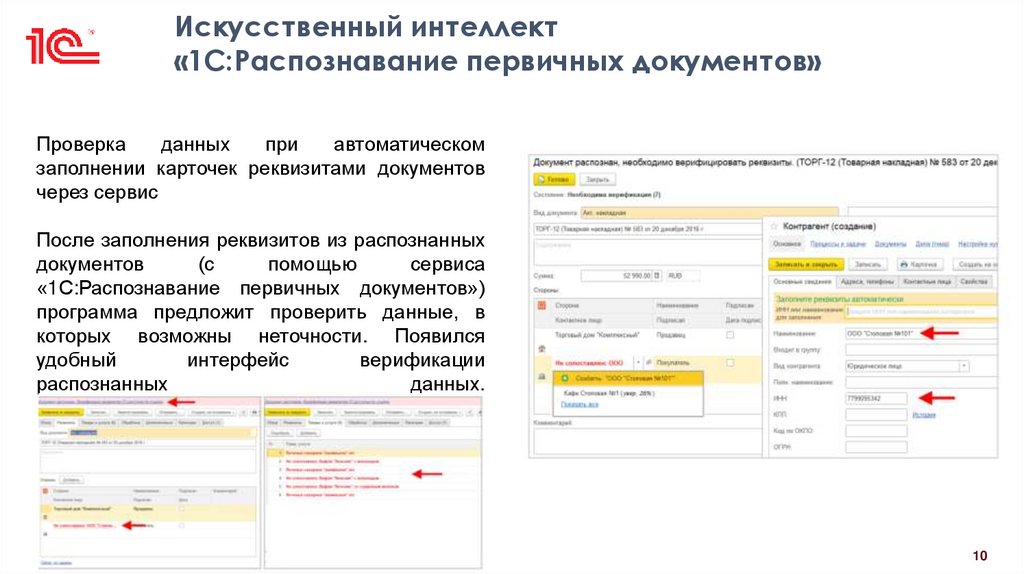Click the star icon beside Контрагент (создание)

tap(775, 226)
